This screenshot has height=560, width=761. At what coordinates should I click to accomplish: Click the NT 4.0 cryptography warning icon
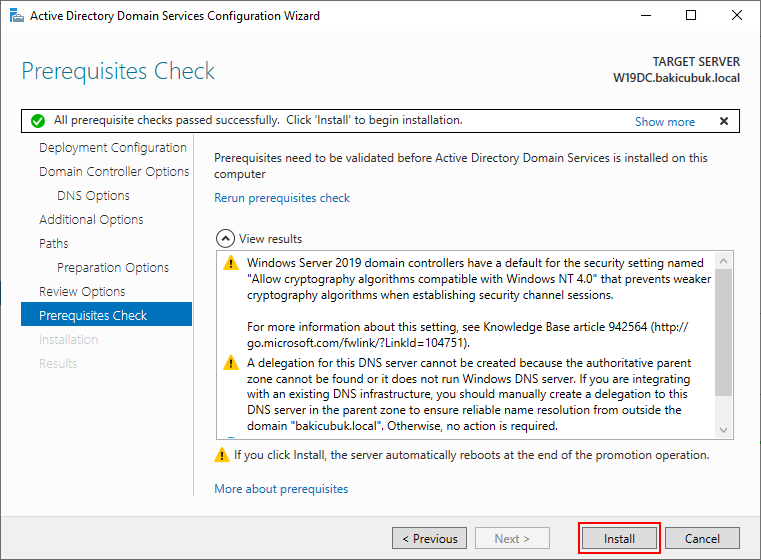tap(231, 263)
